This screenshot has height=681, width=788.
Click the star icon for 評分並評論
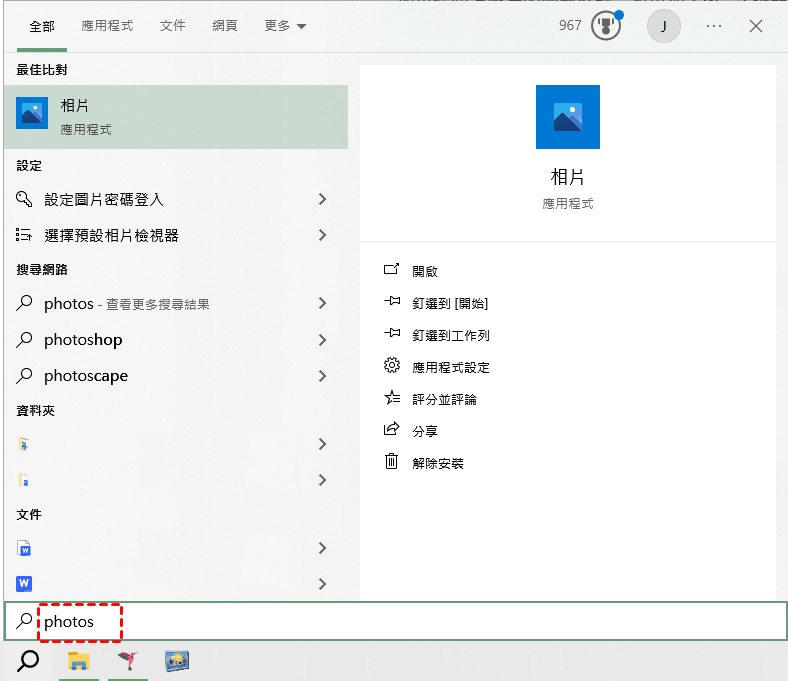392,398
